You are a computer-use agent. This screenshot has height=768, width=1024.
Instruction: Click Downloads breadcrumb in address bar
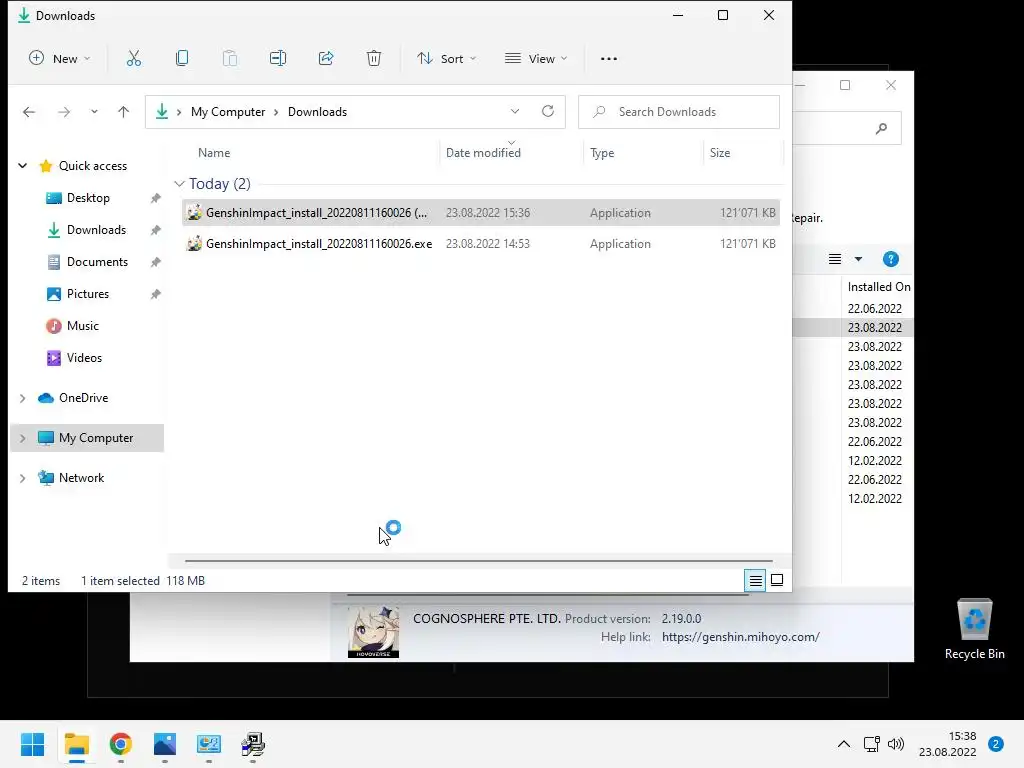pos(317,112)
